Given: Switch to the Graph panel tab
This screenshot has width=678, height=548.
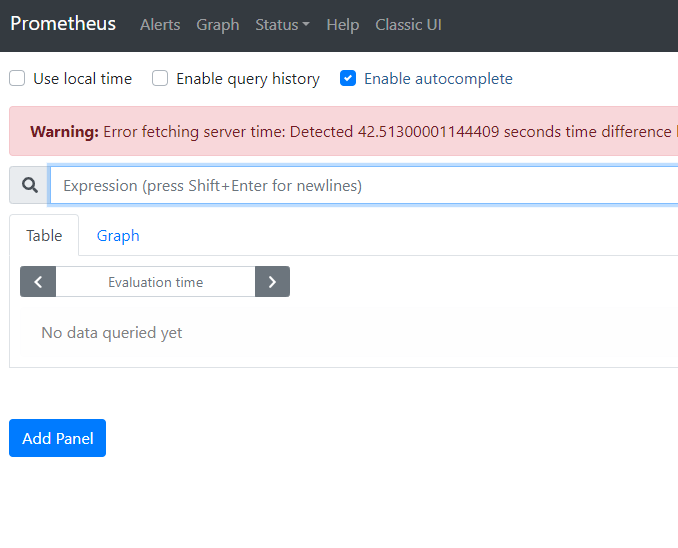Looking at the screenshot, I should click(x=118, y=235).
